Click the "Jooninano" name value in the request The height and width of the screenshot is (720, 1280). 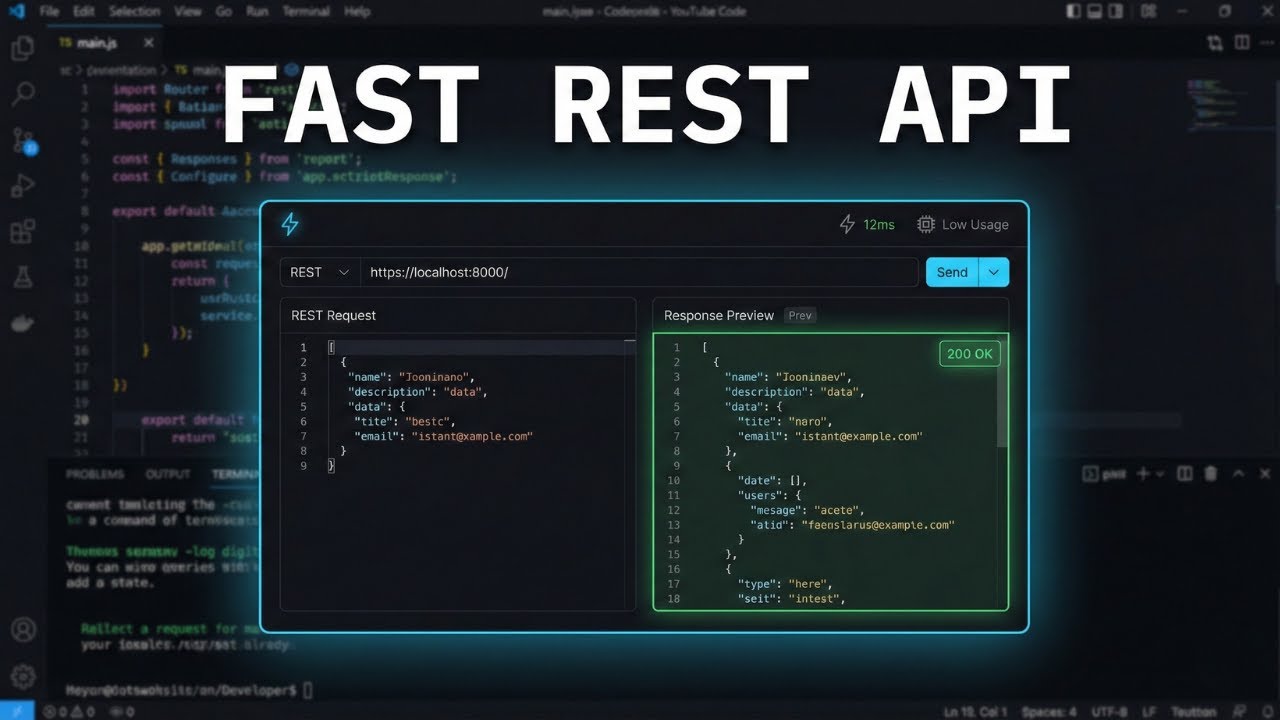point(435,377)
